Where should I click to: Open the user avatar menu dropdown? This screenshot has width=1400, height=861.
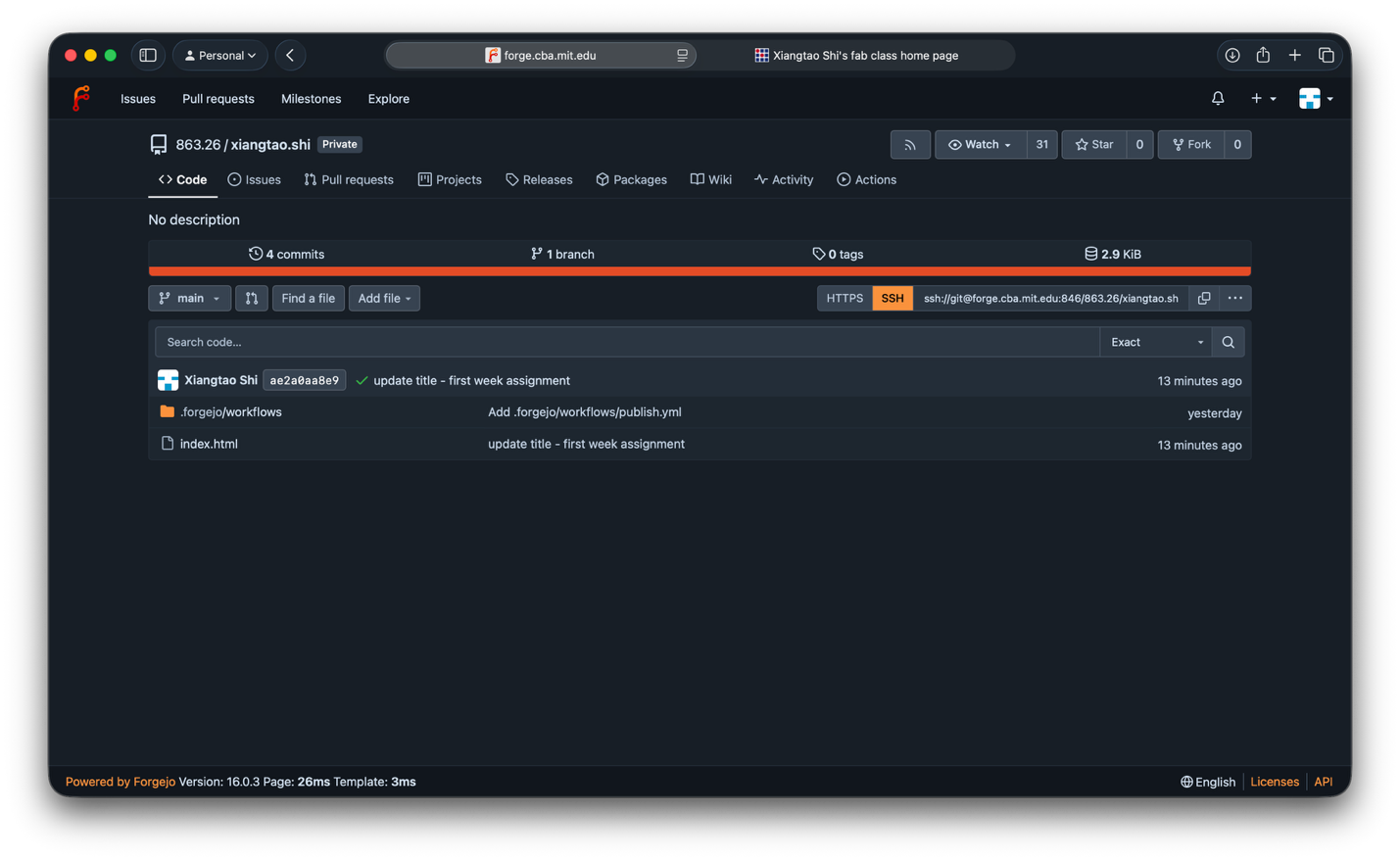[x=1316, y=98]
